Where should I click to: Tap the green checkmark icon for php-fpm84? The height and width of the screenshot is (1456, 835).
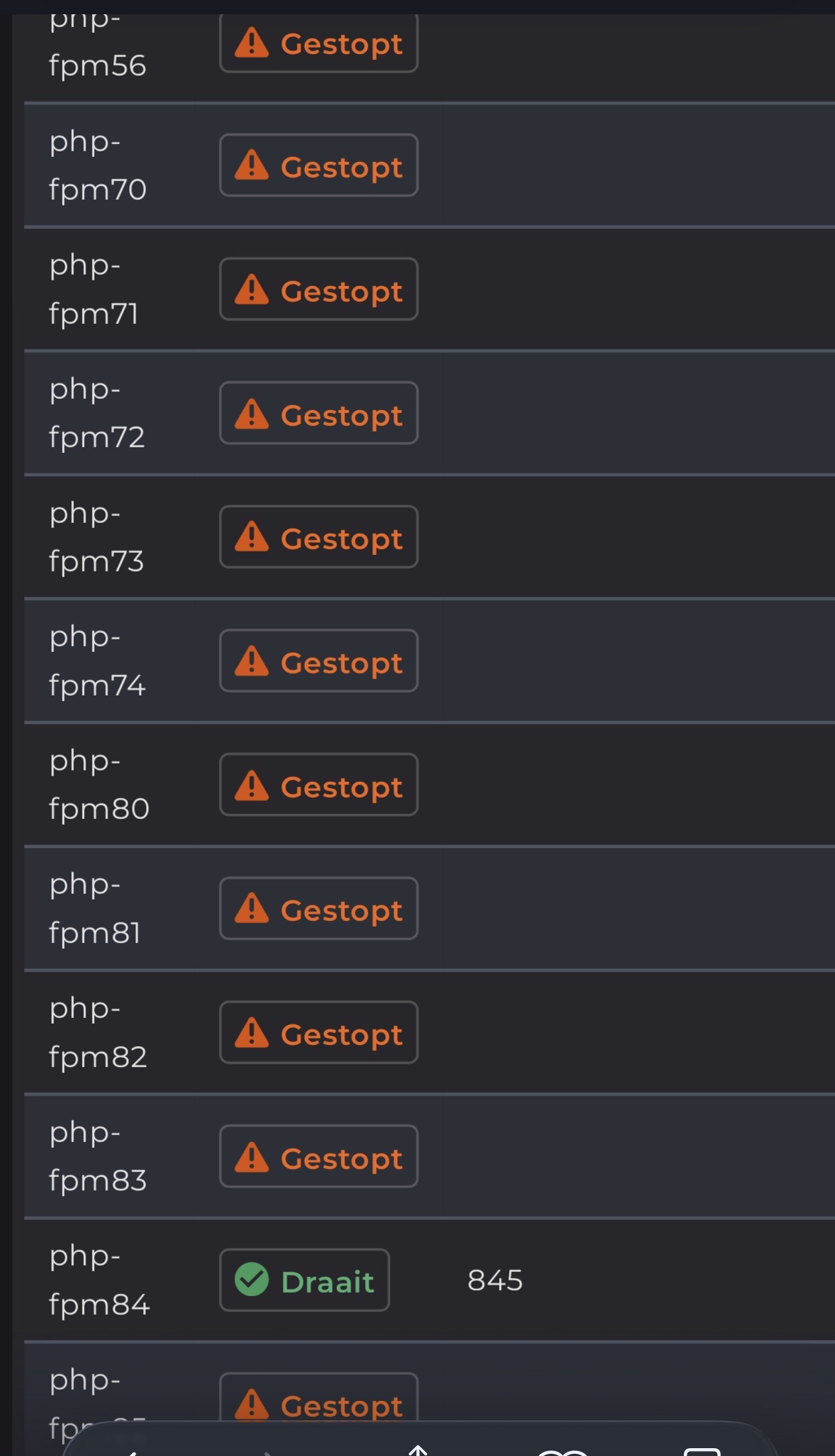[x=252, y=1280]
